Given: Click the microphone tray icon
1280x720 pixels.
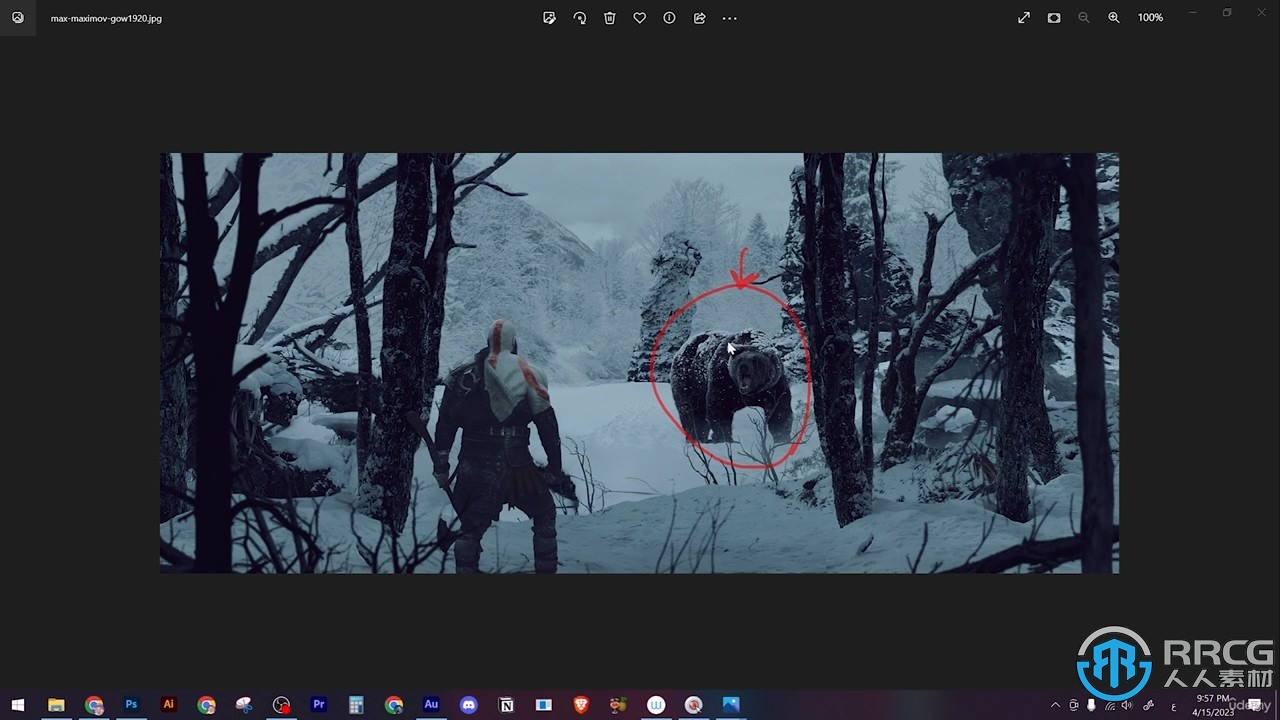Looking at the screenshot, I should [x=1091, y=705].
